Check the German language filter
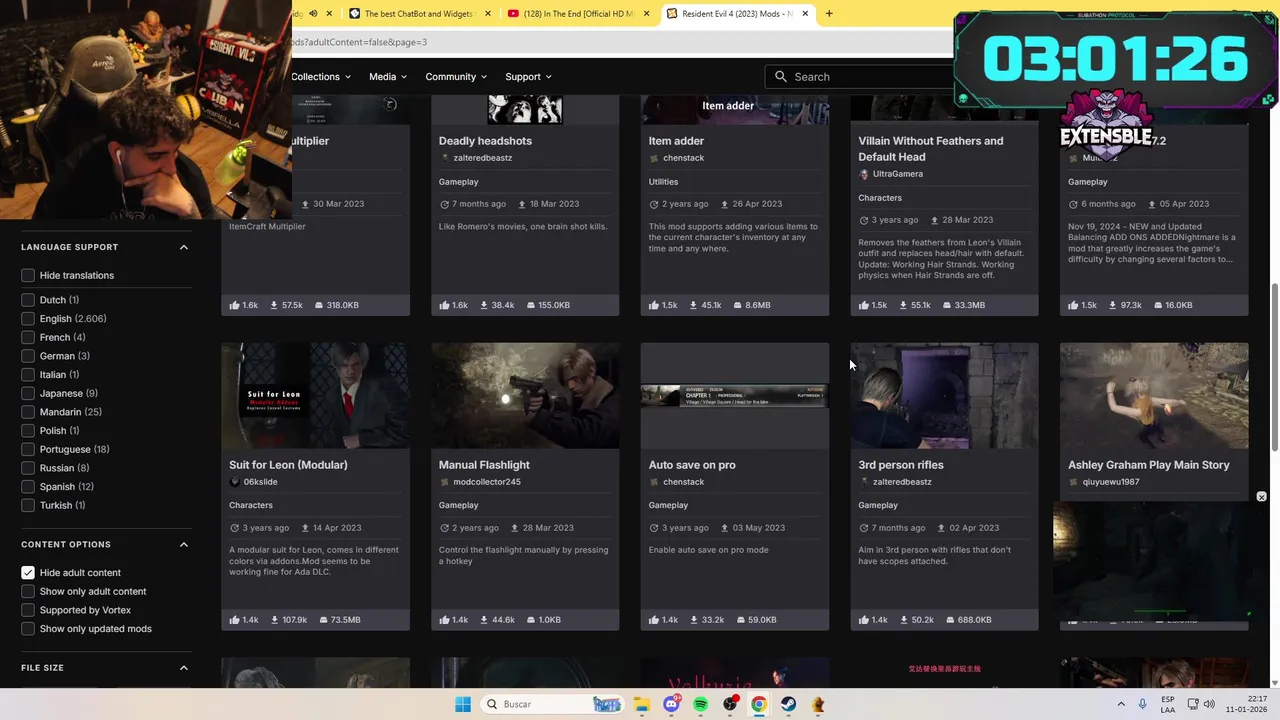The height and width of the screenshot is (720, 1280). pyautogui.click(x=28, y=356)
